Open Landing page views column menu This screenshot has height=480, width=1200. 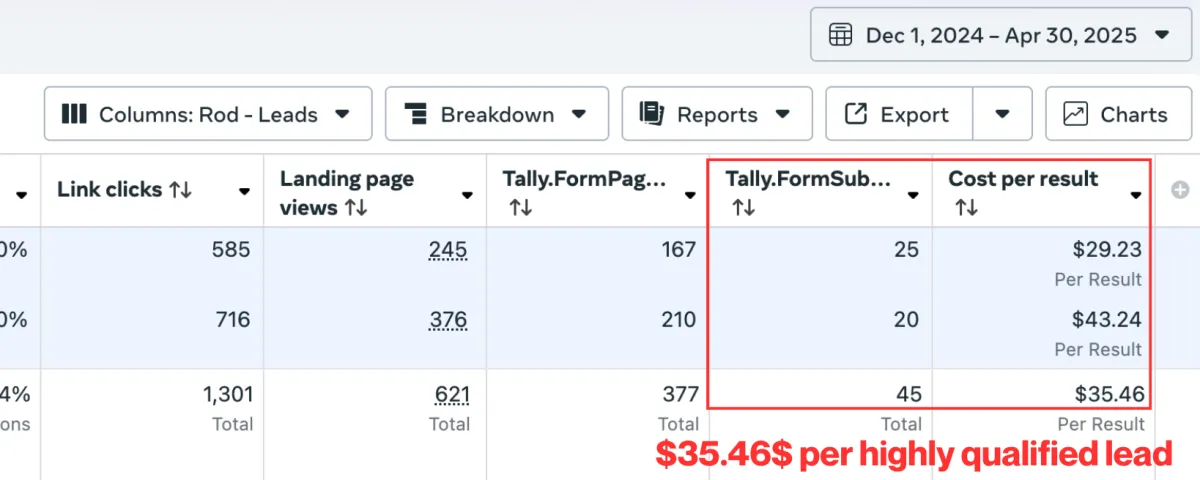(467, 195)
